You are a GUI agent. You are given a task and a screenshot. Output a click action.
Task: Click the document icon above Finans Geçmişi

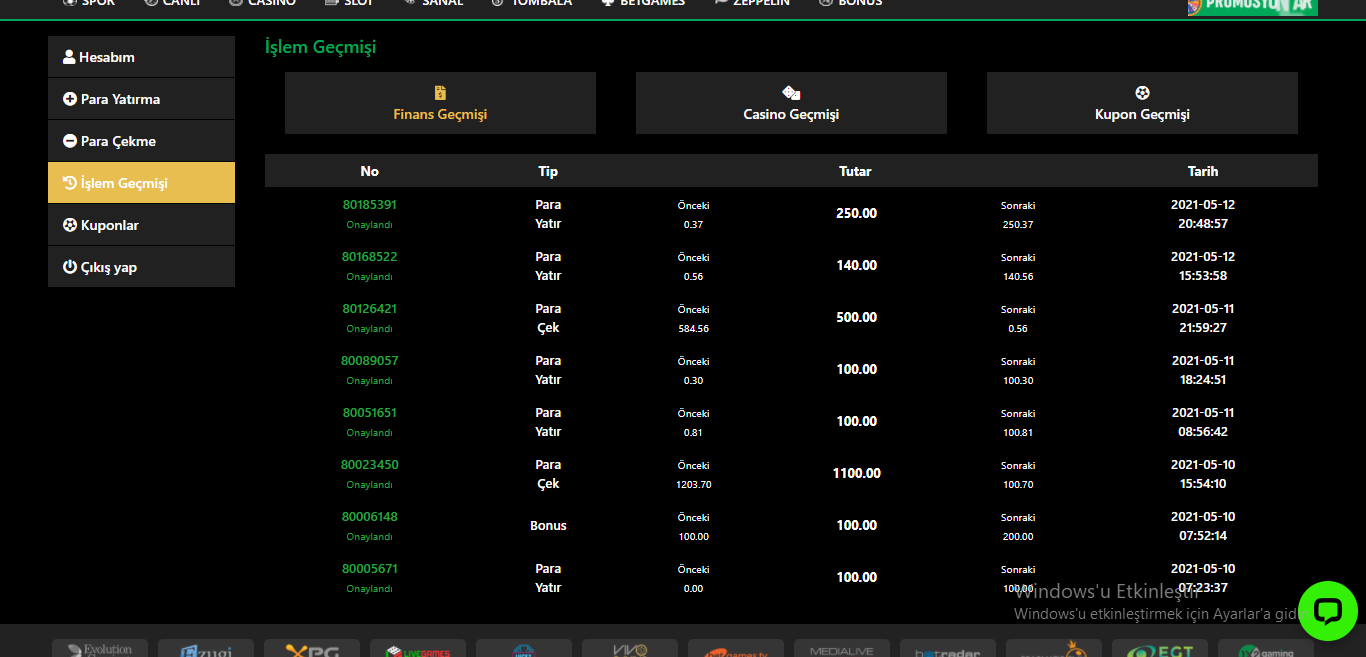440,93
